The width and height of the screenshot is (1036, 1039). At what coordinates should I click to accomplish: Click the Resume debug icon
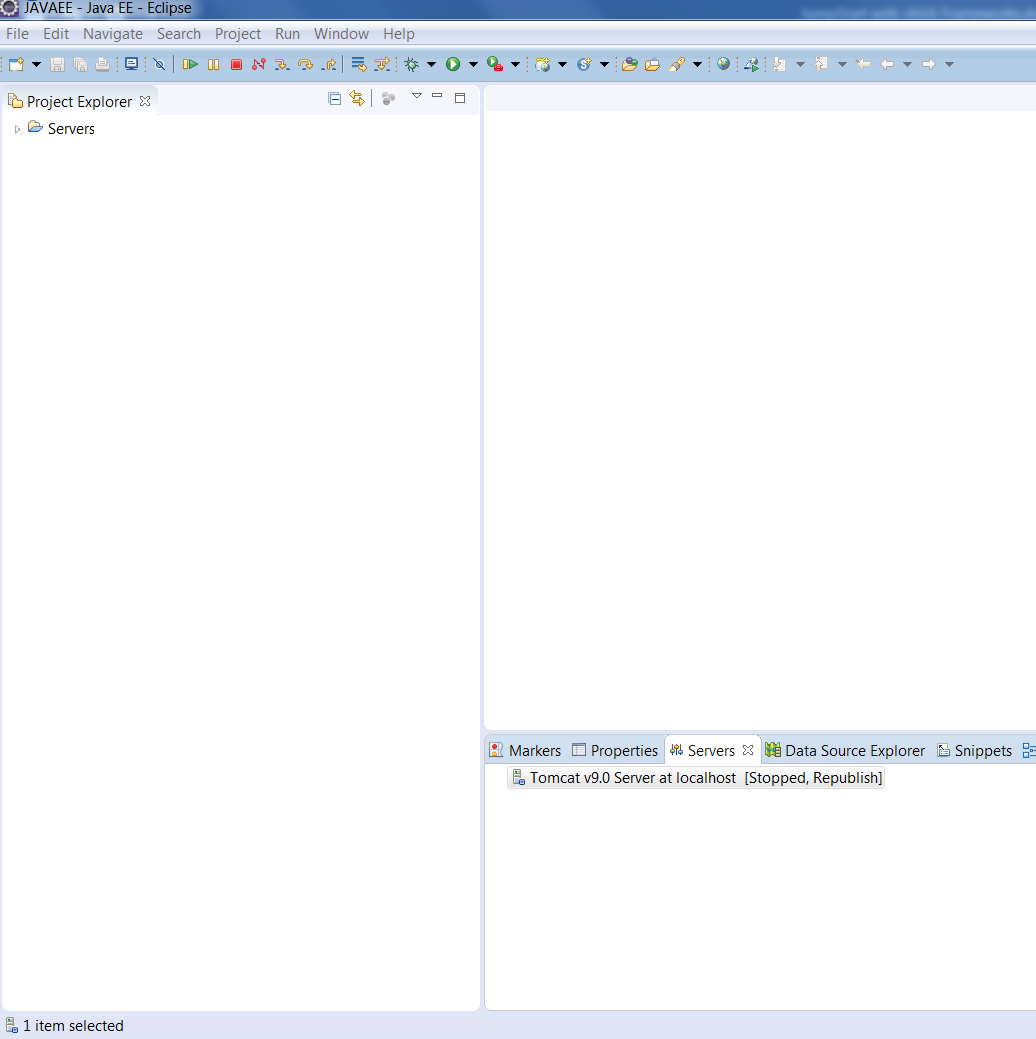(x=190, y=64)
